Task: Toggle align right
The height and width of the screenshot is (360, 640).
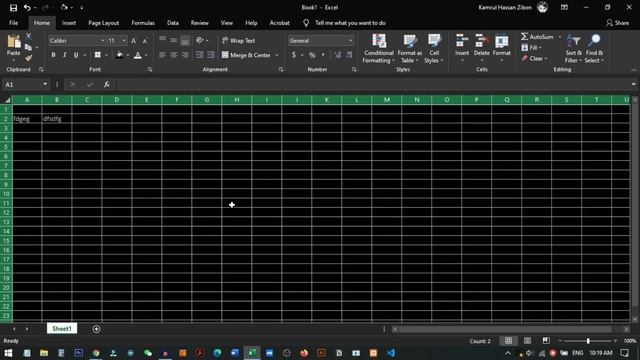Action: (185, 55)
